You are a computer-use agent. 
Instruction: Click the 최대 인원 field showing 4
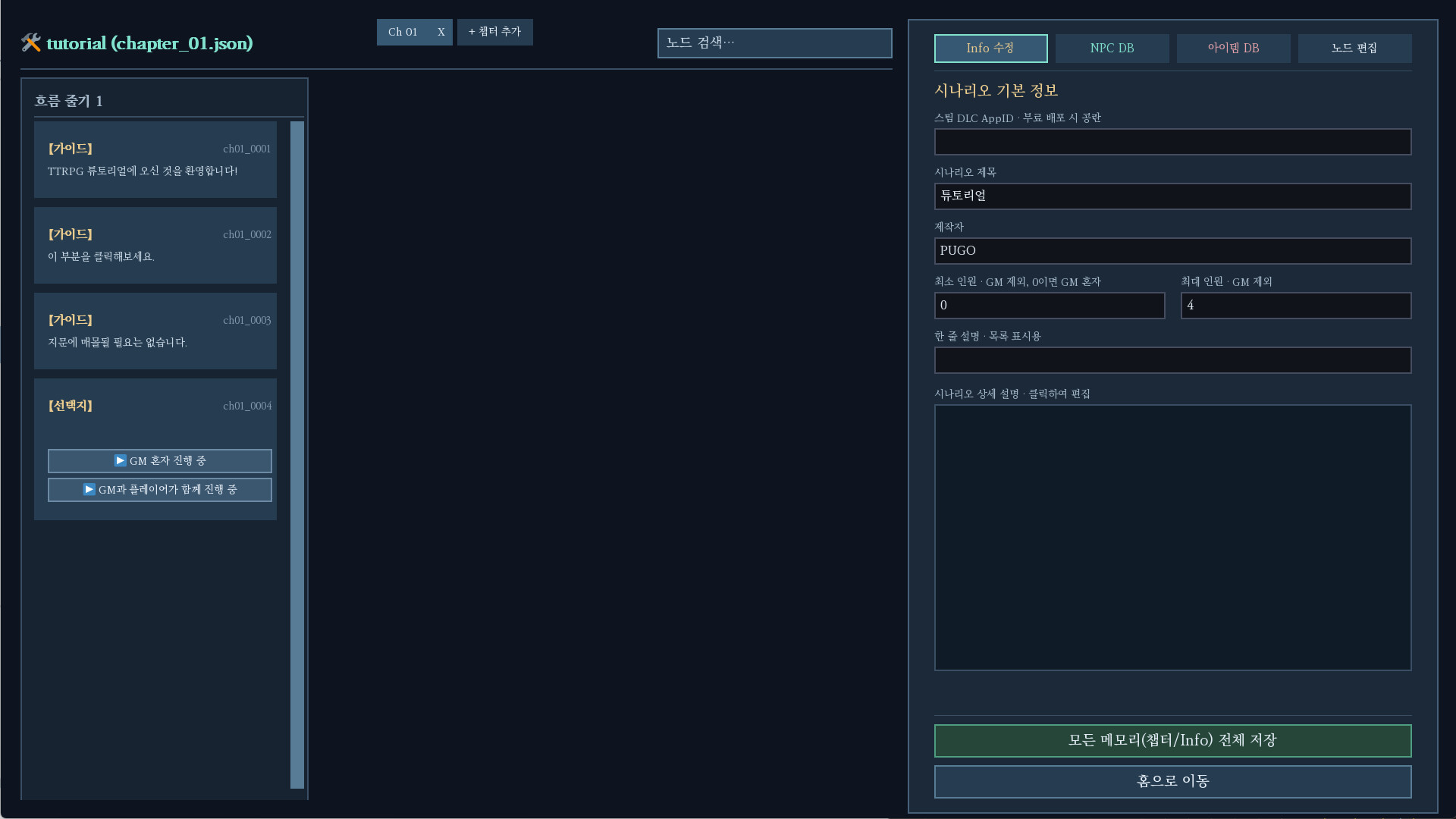click(x=1295, y=306)
